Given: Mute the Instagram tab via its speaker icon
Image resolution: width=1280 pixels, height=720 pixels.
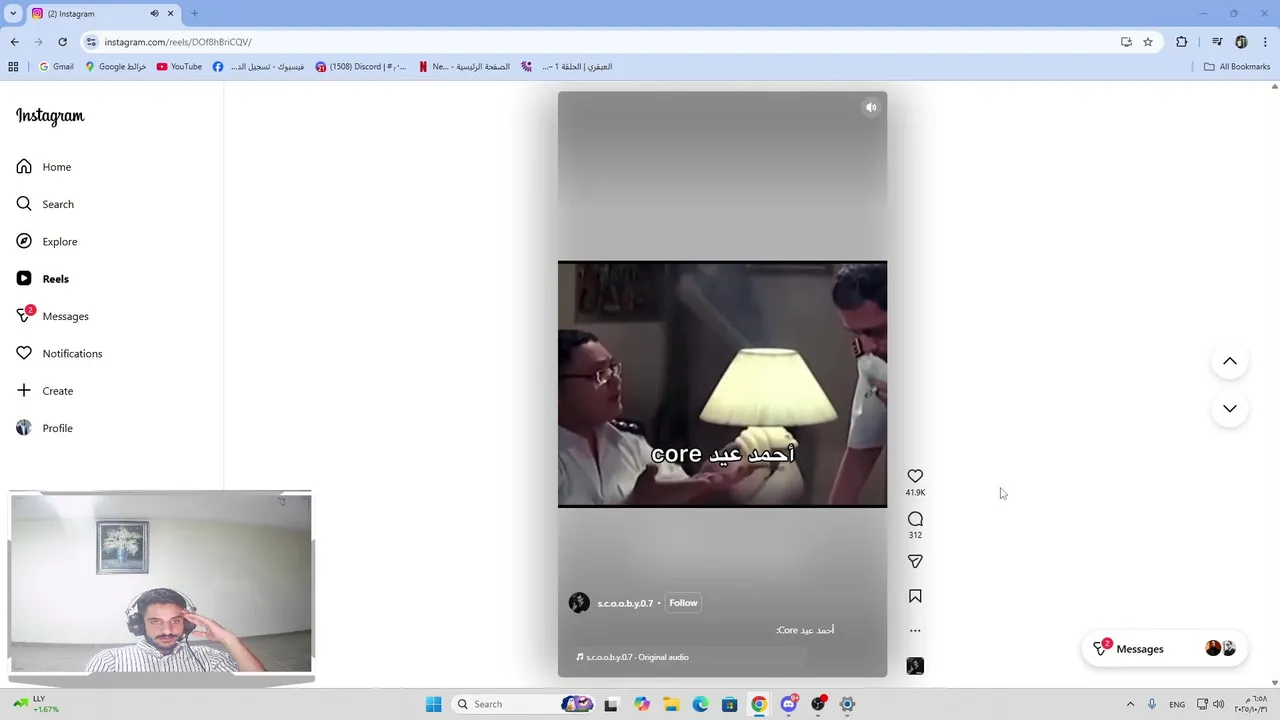Looking at the screenshot, I should pos(154,13).
